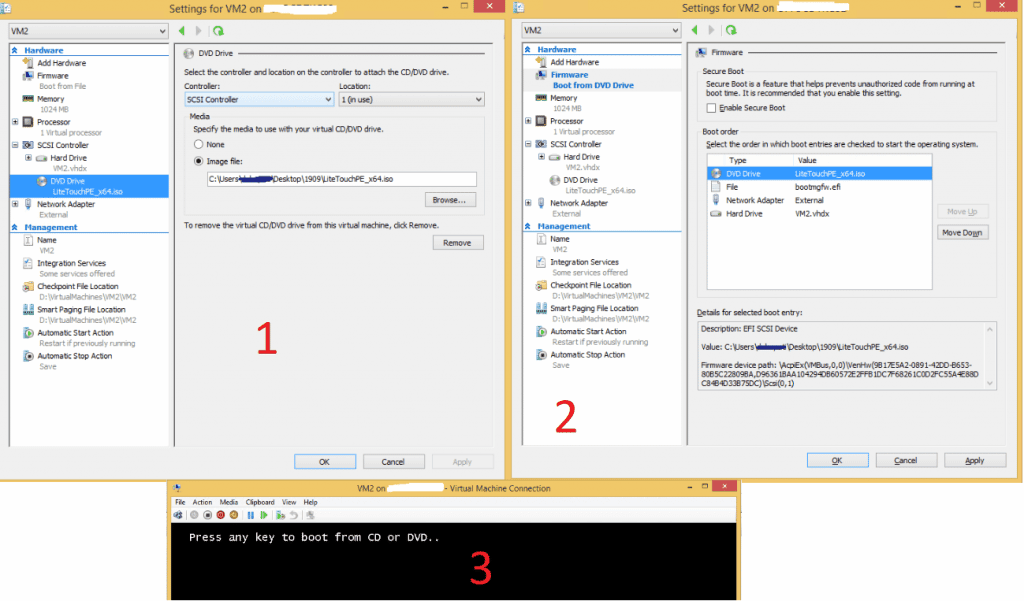This screenshot has height=601, width=1024.
Task: Open the Location dropdown showing 1 (in use)
Action: coord(411,99)
